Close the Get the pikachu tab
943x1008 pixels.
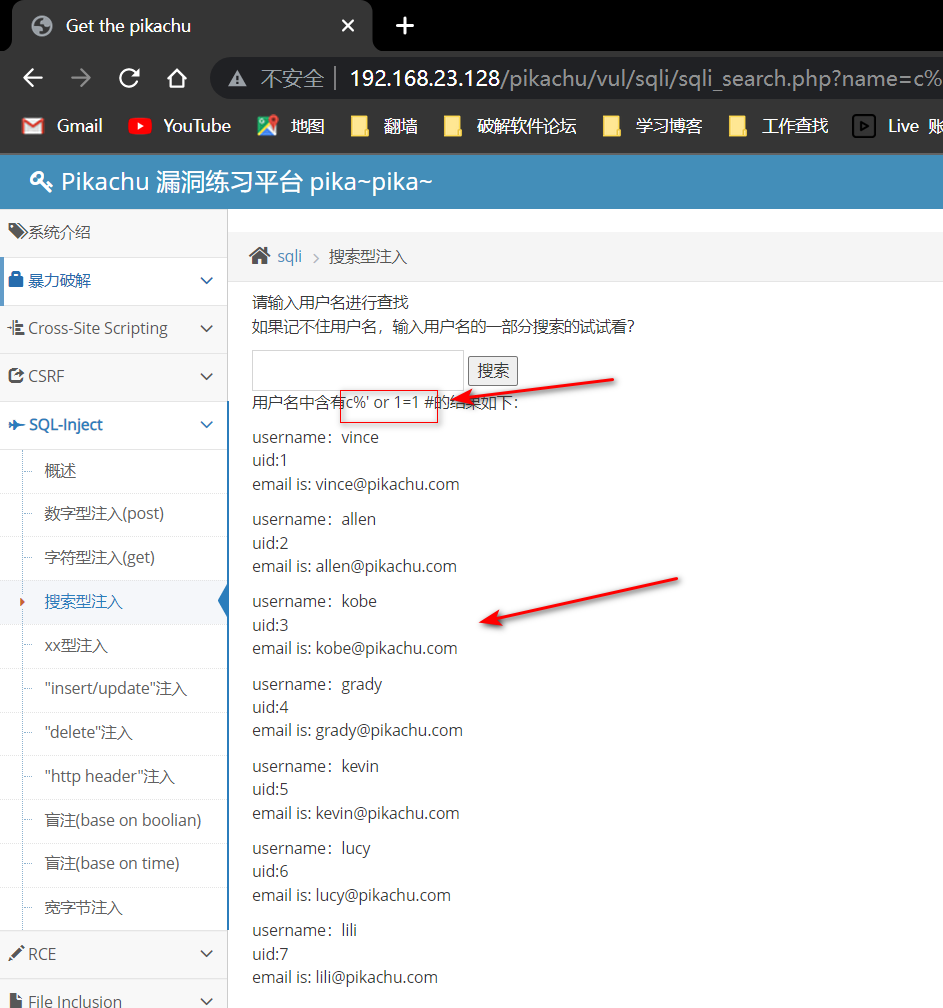pos(348,26)
